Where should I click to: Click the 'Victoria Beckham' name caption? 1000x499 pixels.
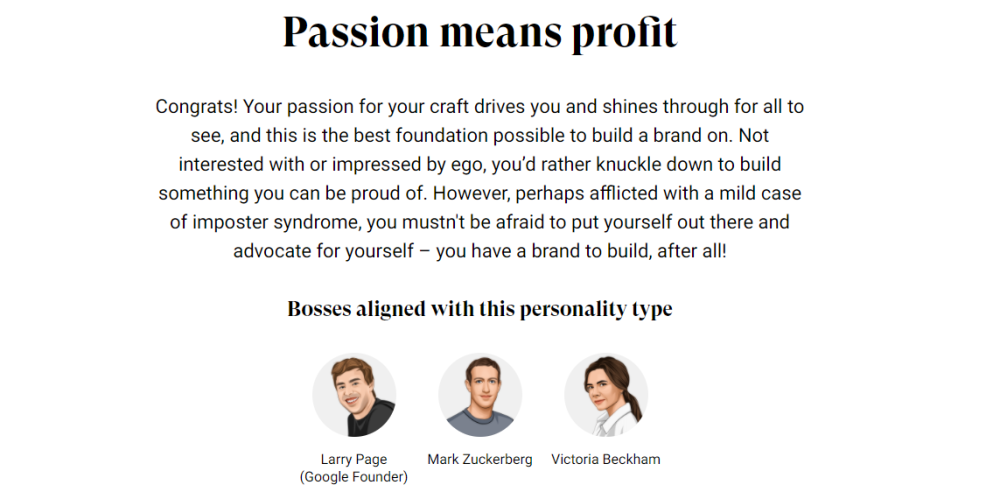click(x=606, y=459)
